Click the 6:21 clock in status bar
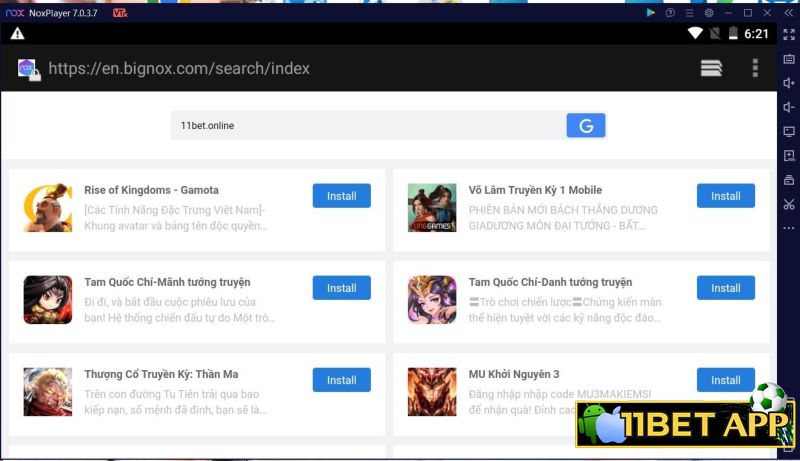 pyautogui.click(x=756, y=34)
